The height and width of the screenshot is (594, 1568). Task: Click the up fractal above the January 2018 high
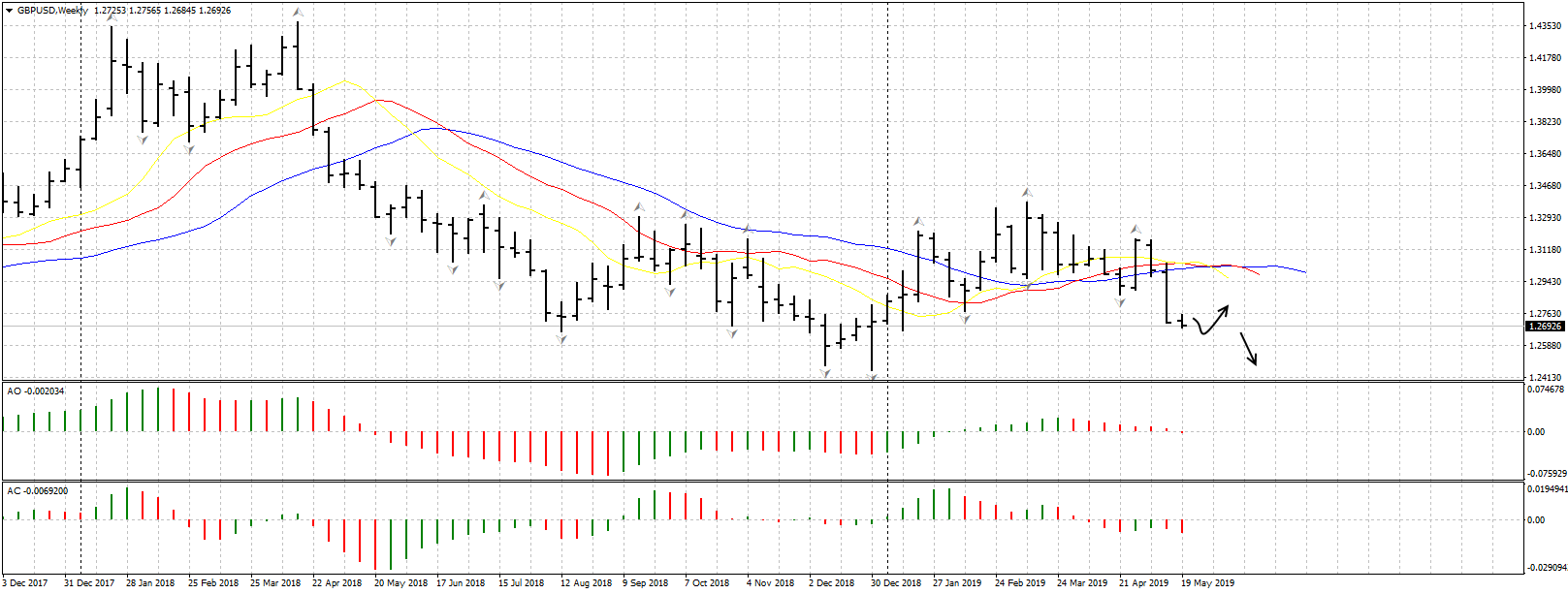point(112,16)
